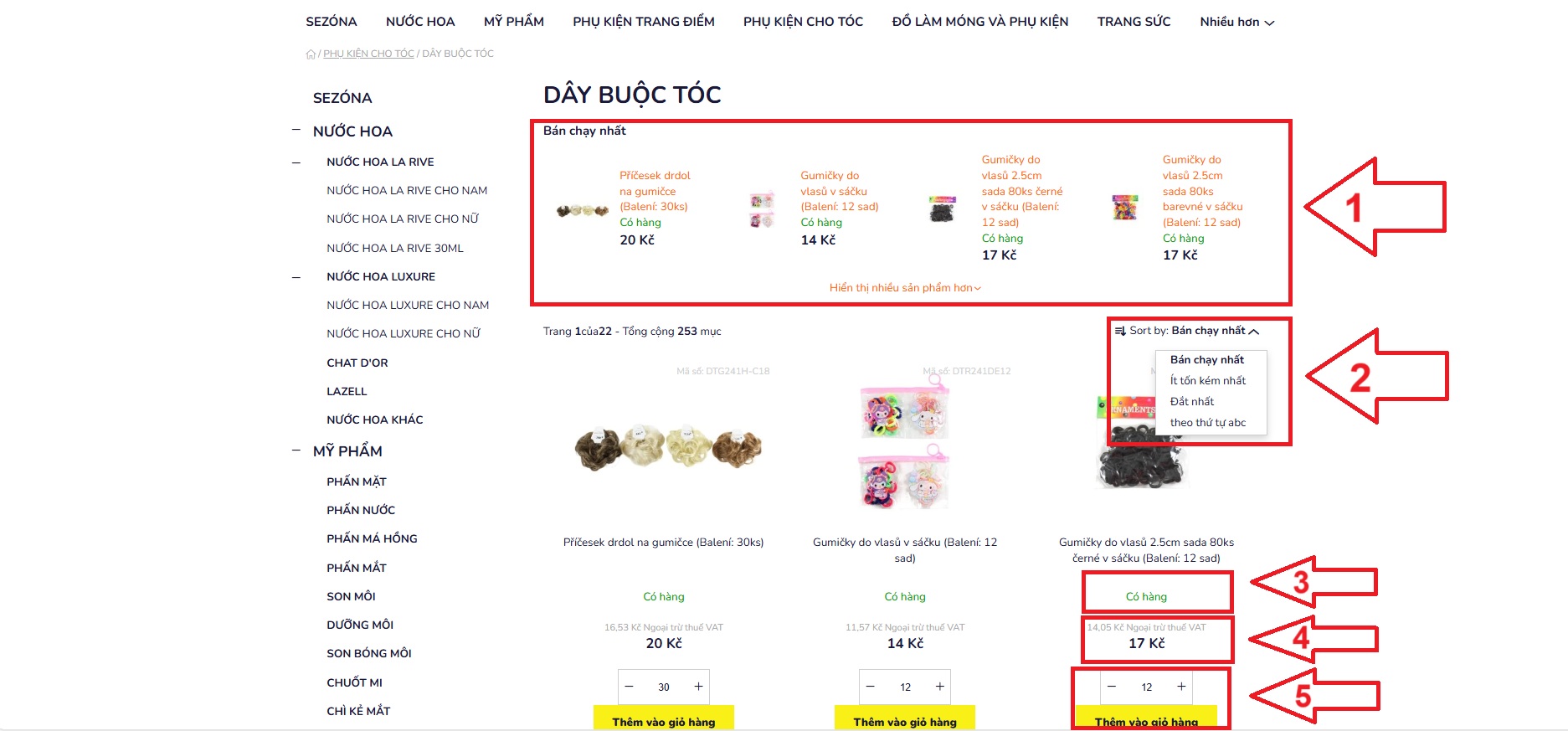The width and height of the screenshot is (1568, 731).
Task: Choose theo thứ tự abc sorting
Action: (1207, 422)
